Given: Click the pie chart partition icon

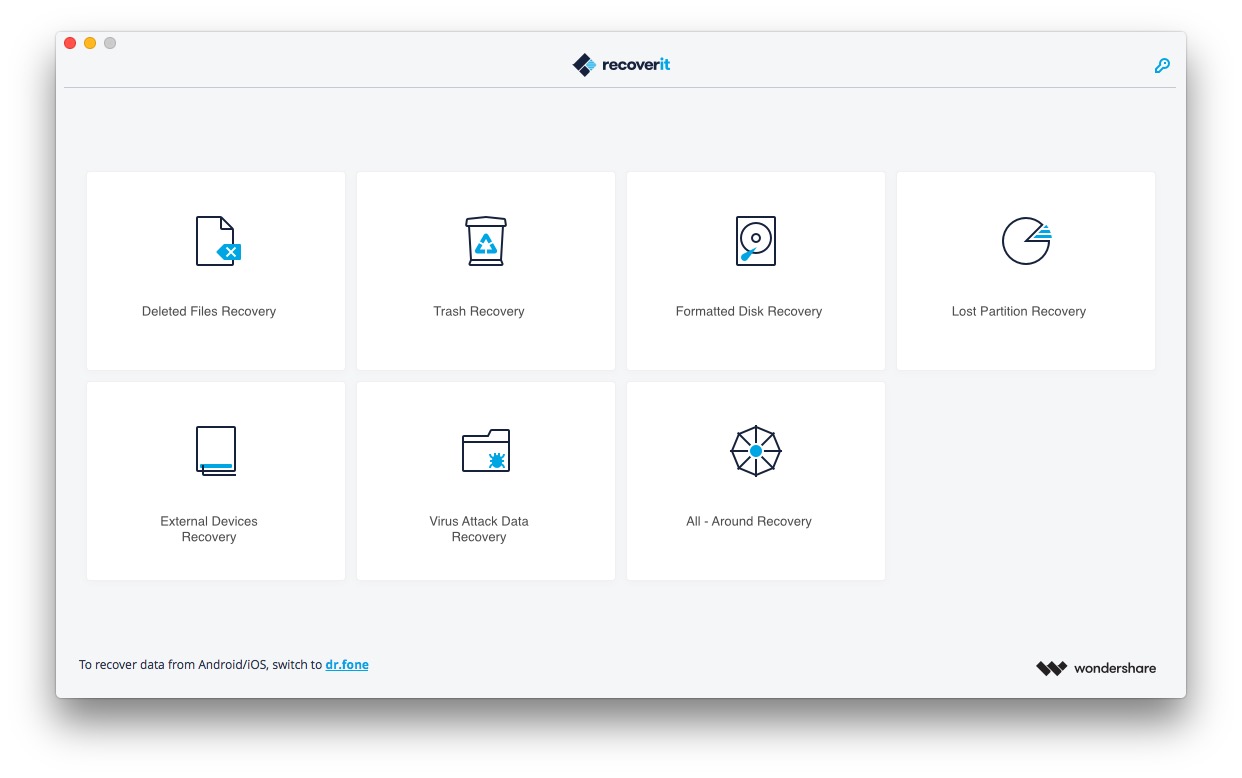Looking at the screenshot, I should click(x=1025, y=241).
